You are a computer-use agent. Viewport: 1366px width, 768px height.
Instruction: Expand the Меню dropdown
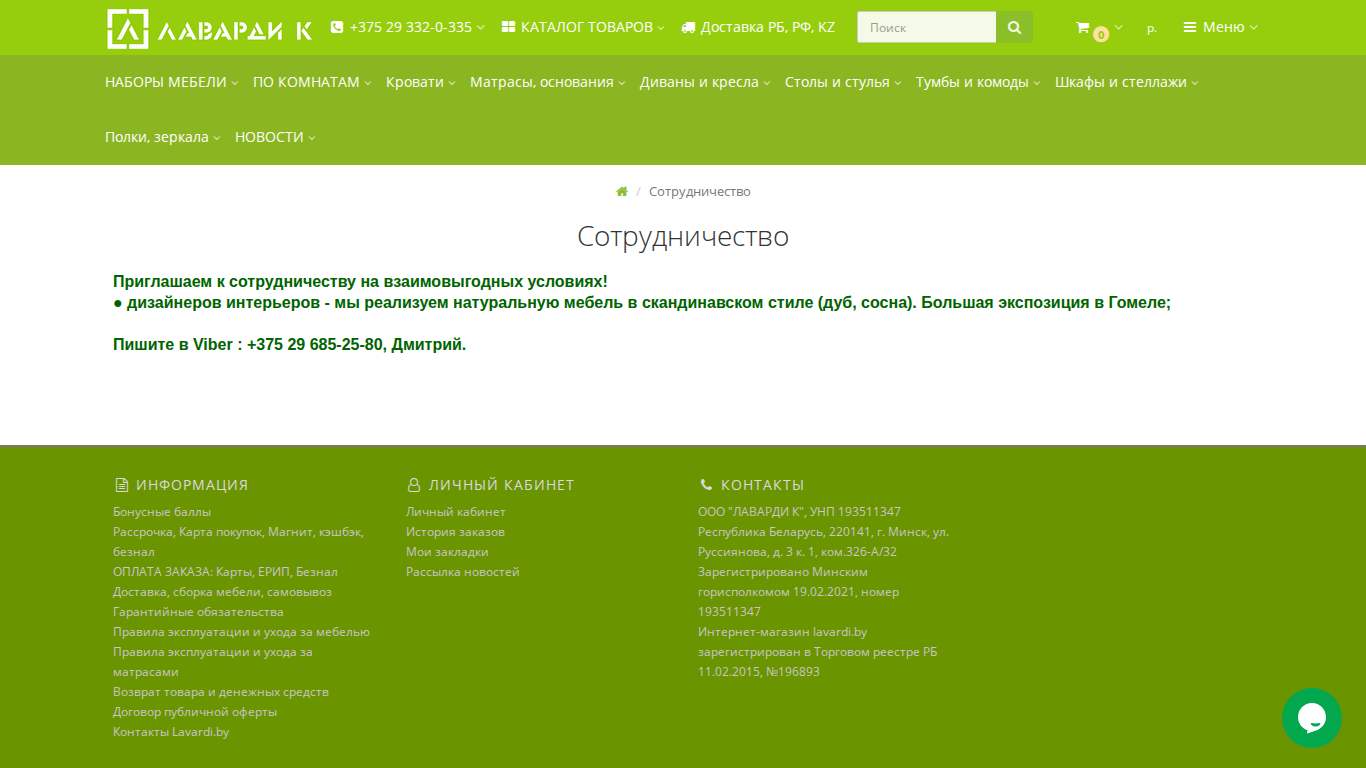pyautogui.click(x=1221, y=27)
